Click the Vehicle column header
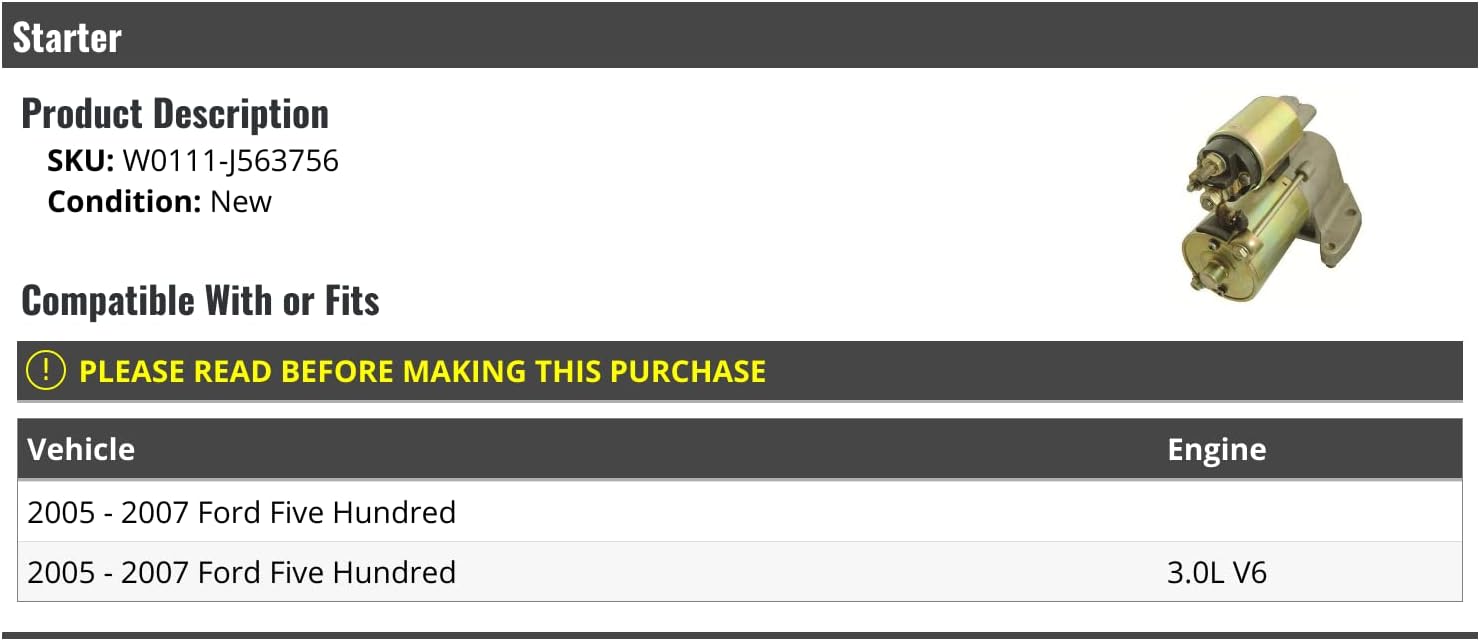 (81, 449)
